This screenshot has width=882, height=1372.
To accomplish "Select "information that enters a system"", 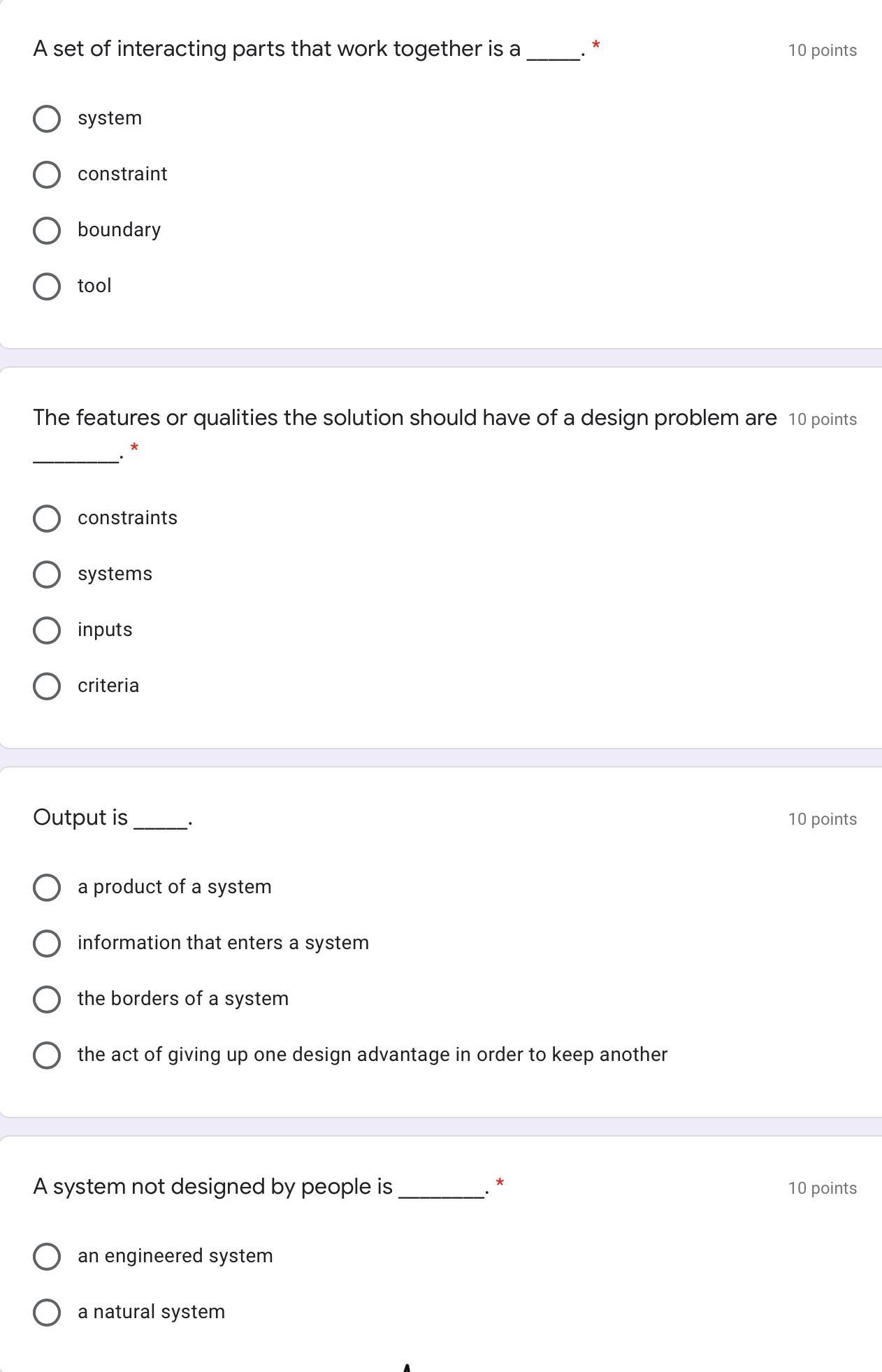I will click(47, 944).
